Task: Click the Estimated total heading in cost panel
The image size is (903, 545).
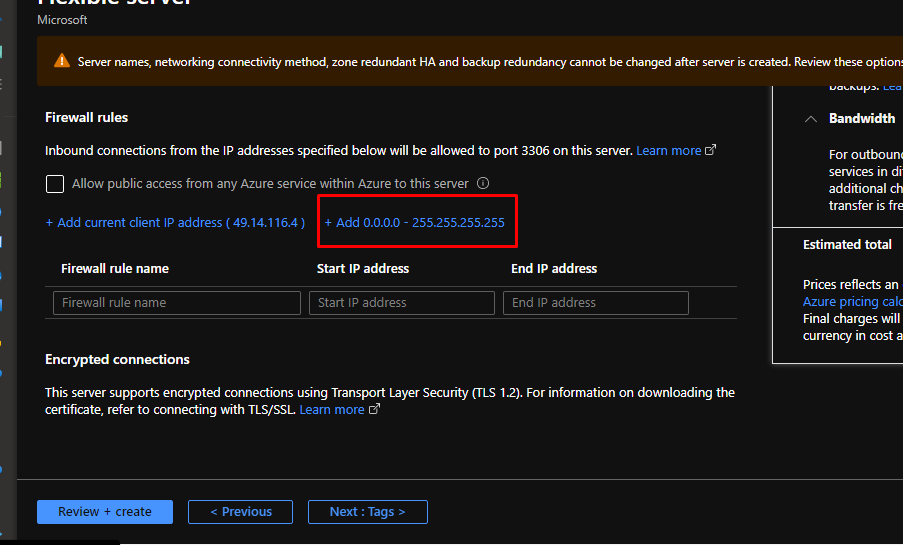Action: click(x=847, y=245)
